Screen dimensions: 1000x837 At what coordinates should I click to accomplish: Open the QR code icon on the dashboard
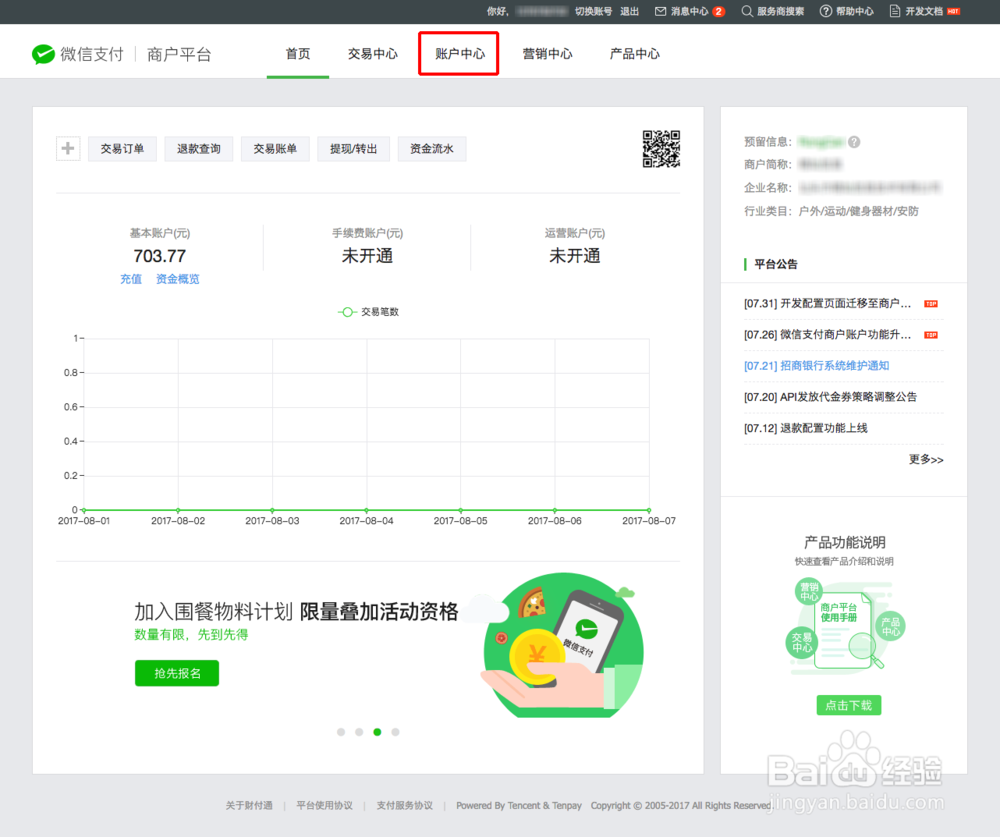(661, 149)
